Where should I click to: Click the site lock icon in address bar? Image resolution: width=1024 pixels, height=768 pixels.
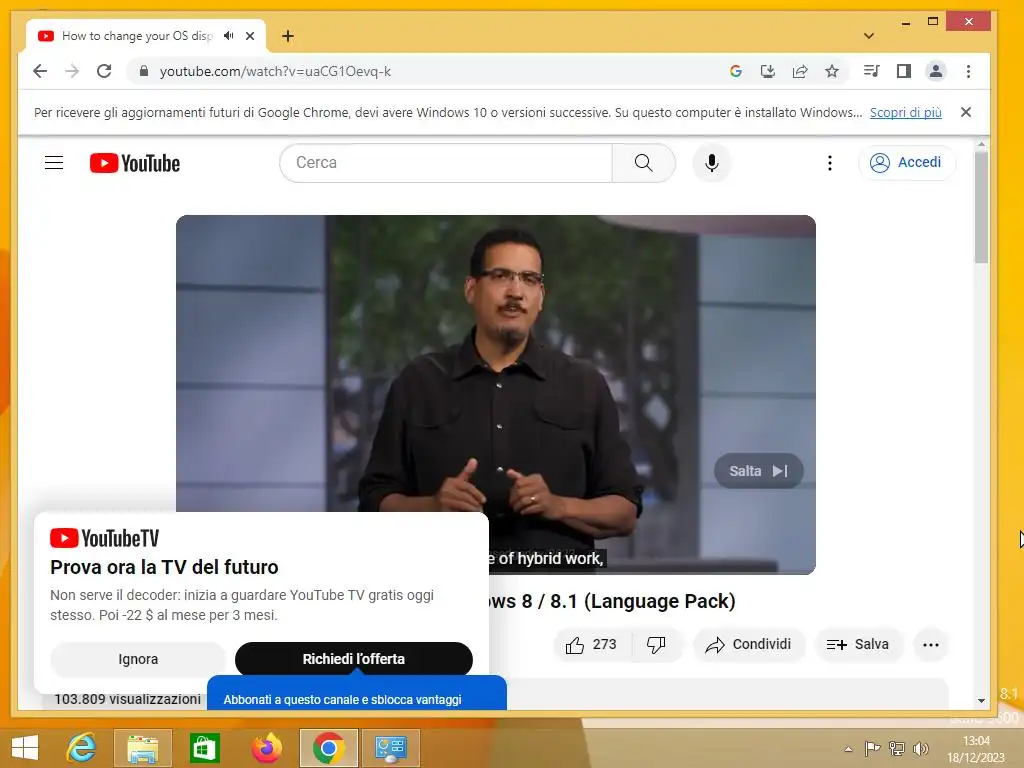click(144, 71)
